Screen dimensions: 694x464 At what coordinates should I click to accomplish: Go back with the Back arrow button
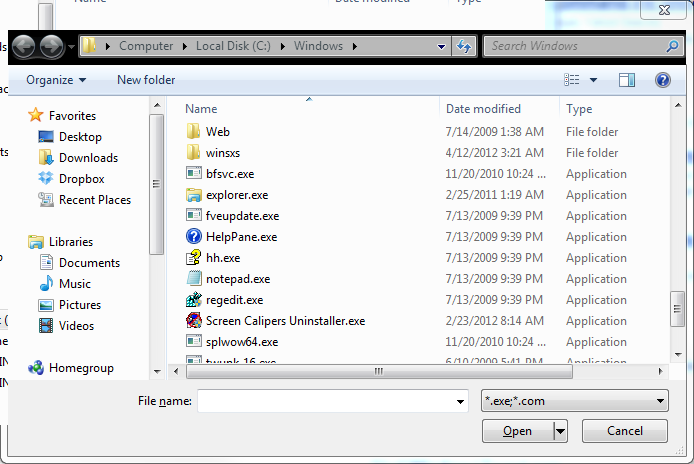pos(23,46)
